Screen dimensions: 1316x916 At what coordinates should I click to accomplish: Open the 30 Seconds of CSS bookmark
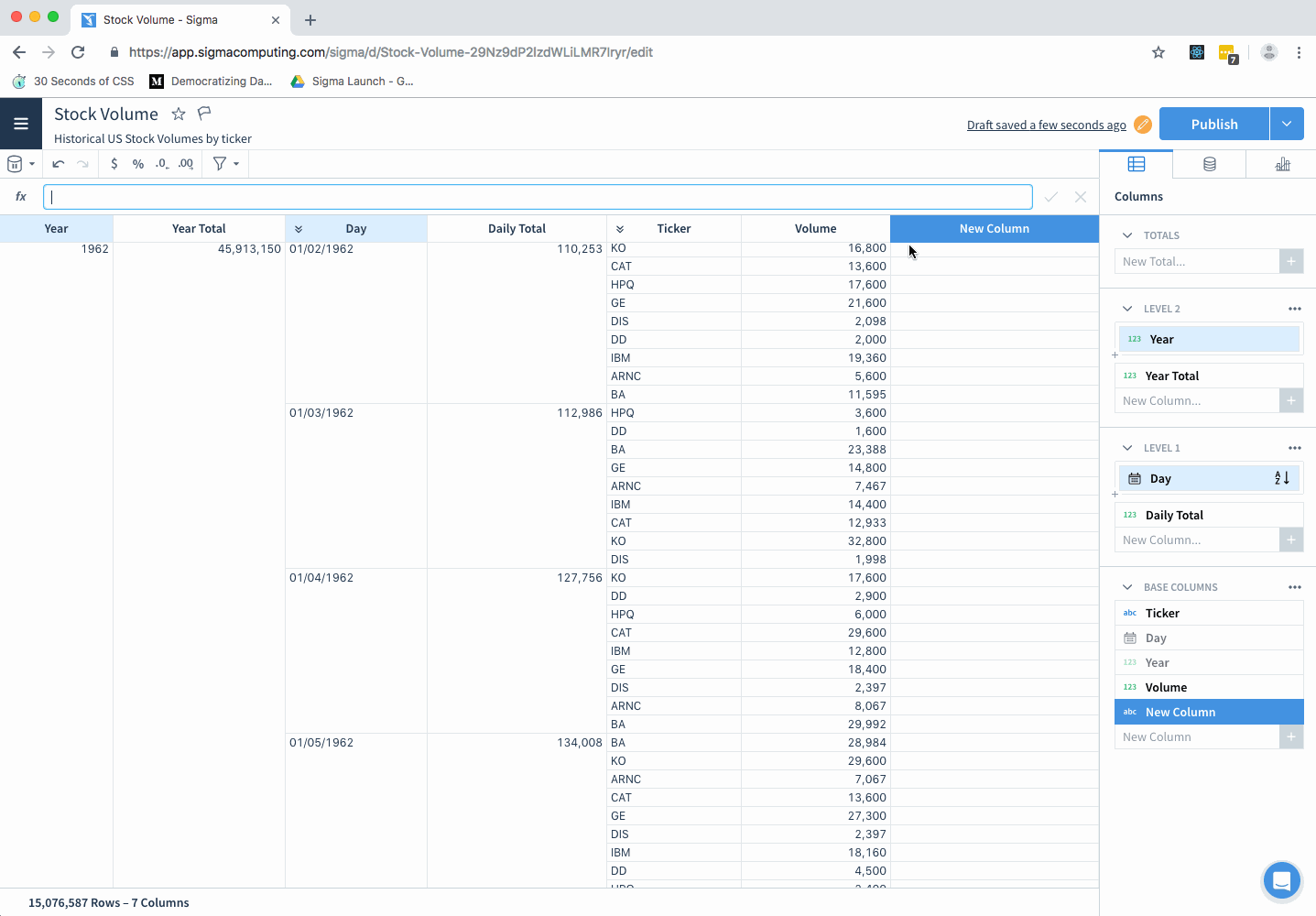click(x=73, y=82)
